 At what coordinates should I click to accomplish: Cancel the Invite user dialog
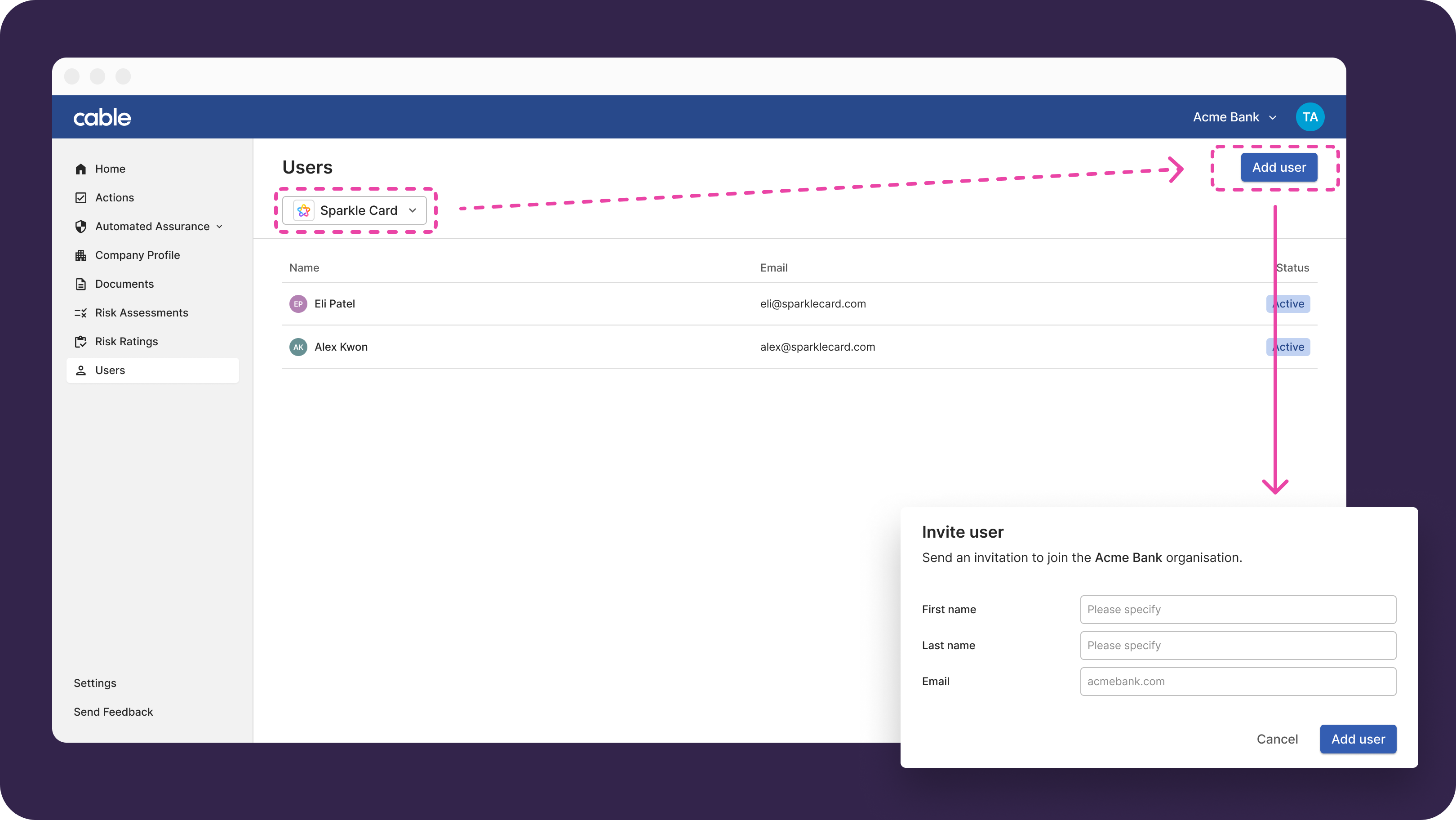[x=1277, y=739]
